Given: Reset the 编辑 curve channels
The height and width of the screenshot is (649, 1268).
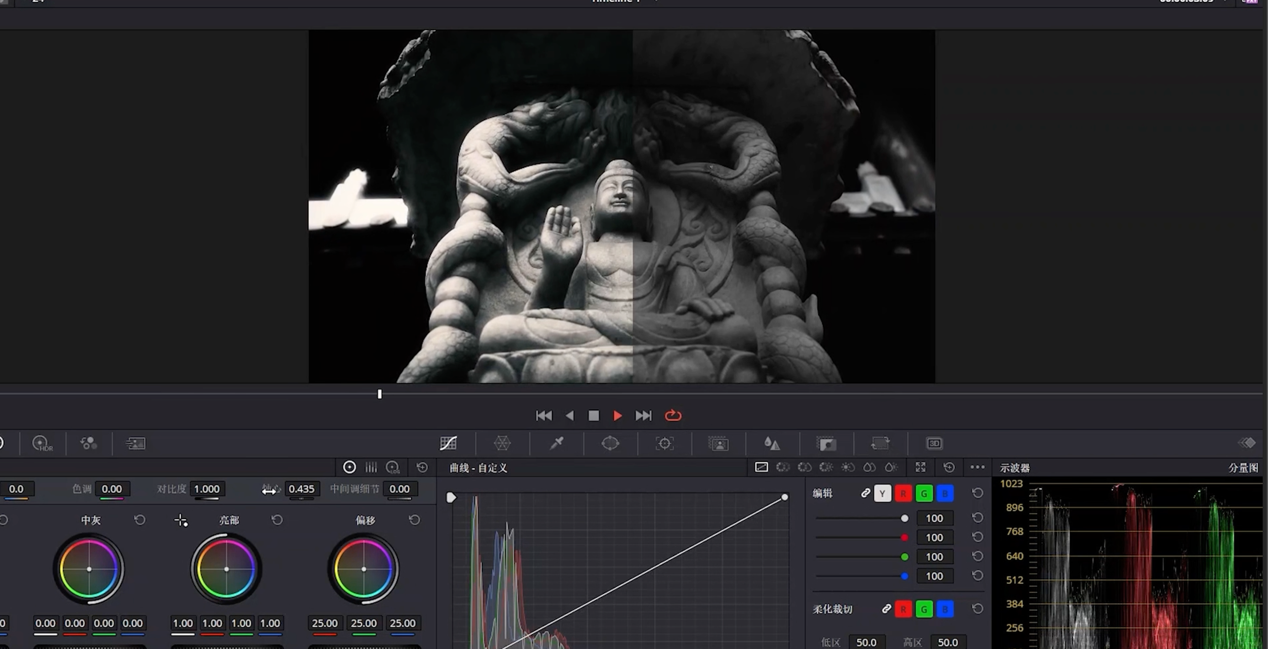Looking at the screenshot, I should tap(977, 493).
